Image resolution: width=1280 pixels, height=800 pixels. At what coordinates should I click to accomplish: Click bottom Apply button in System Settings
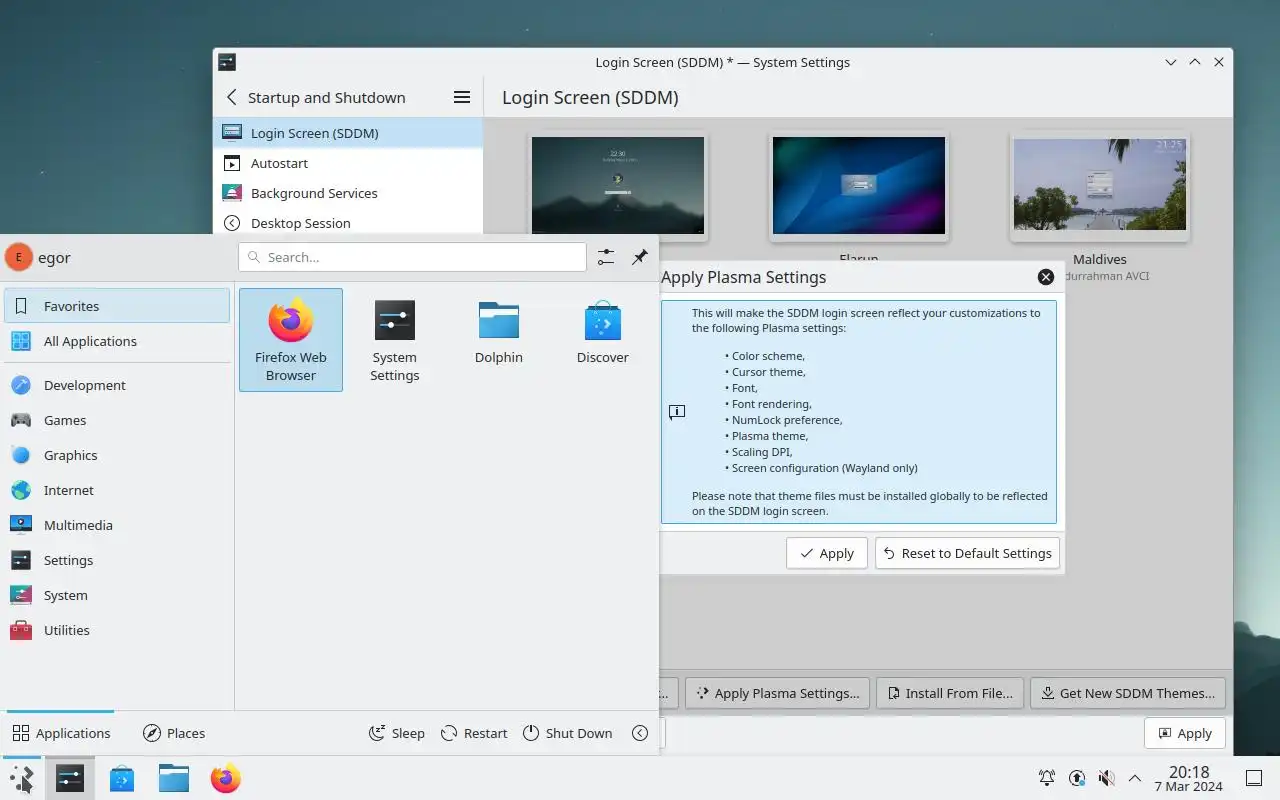point(1185,733)
